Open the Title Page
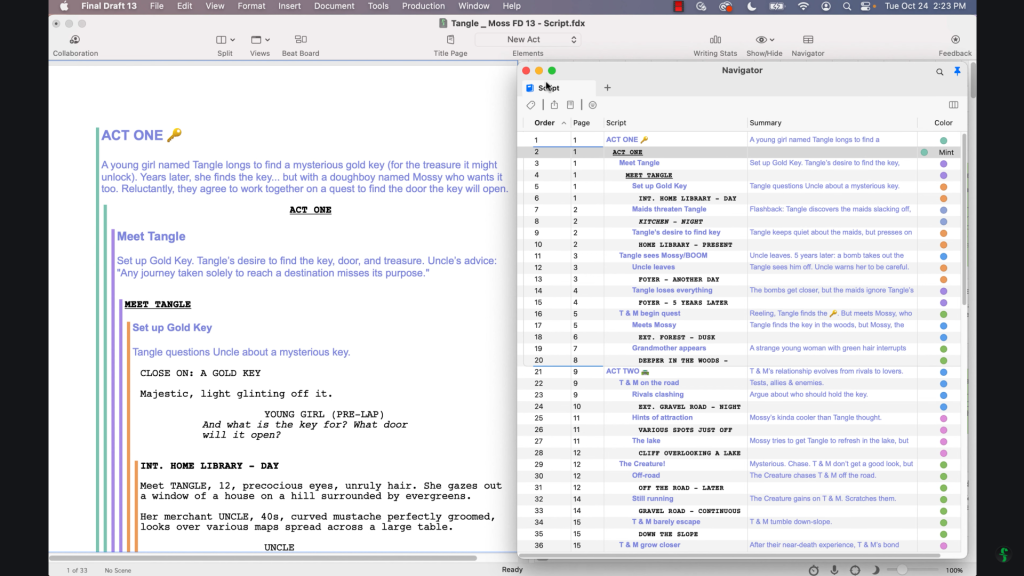 (450, 40)
